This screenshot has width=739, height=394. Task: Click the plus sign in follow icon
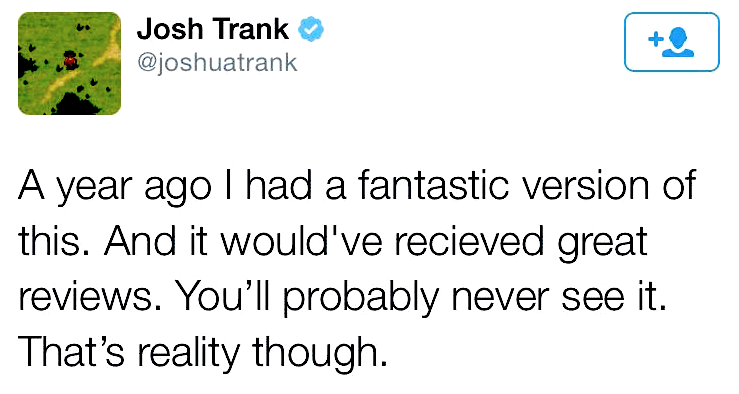pos(655,39)
